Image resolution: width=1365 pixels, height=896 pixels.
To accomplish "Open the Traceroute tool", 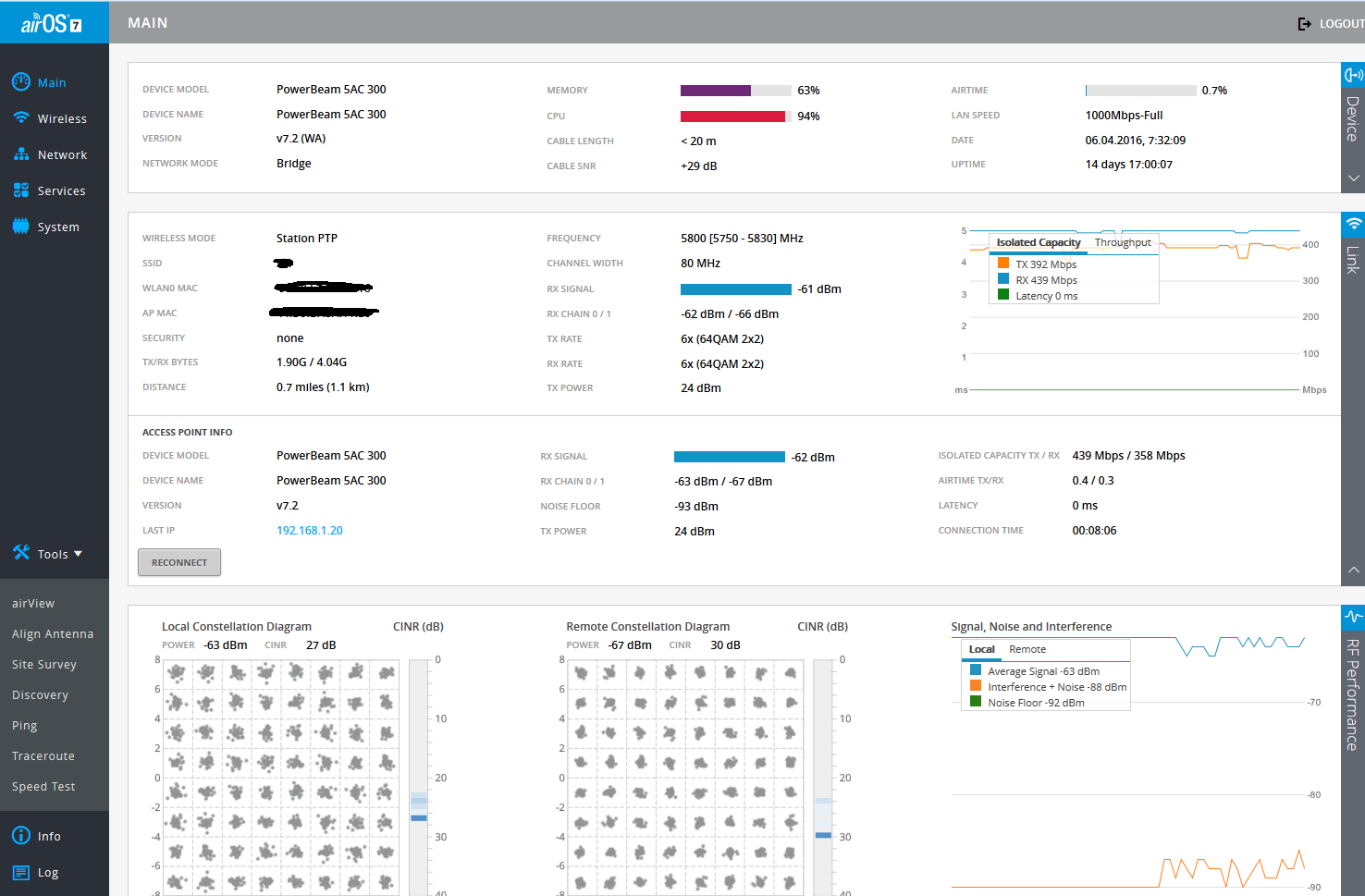I will 43,755.
